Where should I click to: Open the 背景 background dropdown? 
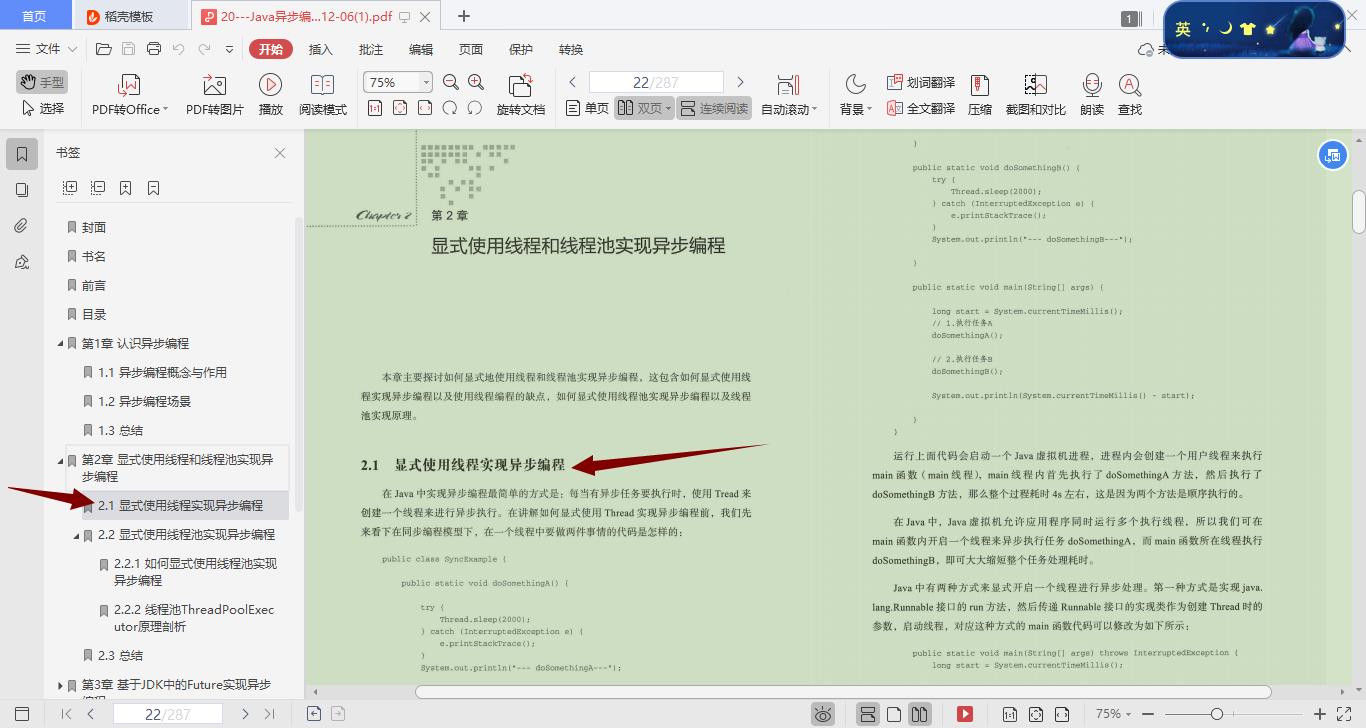click(856, 95)
